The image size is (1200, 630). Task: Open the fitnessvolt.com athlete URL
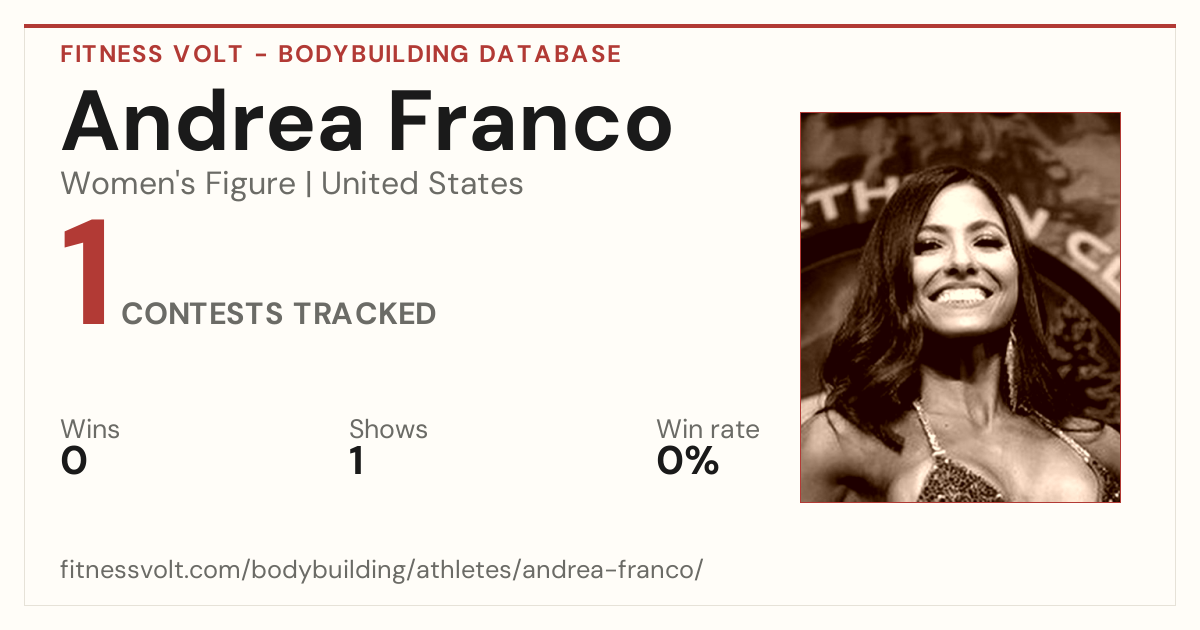382,571
